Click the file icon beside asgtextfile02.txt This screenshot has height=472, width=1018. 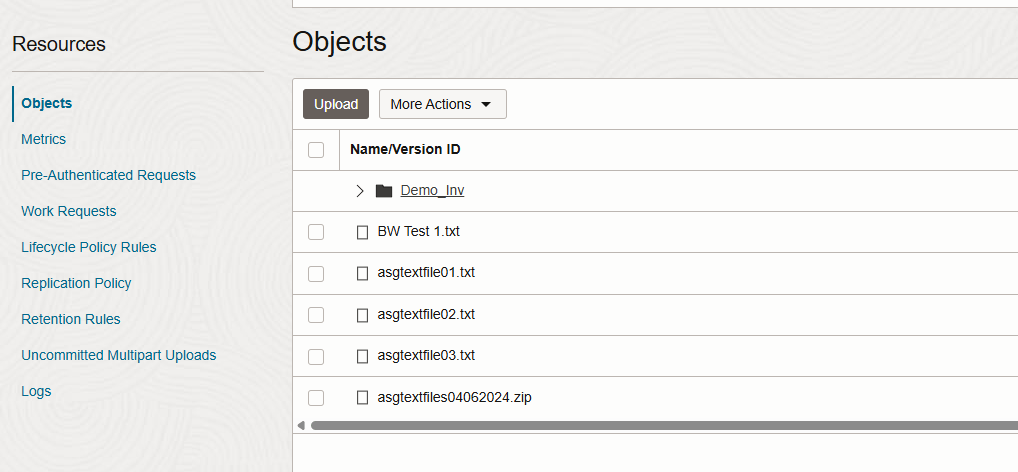pyautogui.click(x=363, y=315)
